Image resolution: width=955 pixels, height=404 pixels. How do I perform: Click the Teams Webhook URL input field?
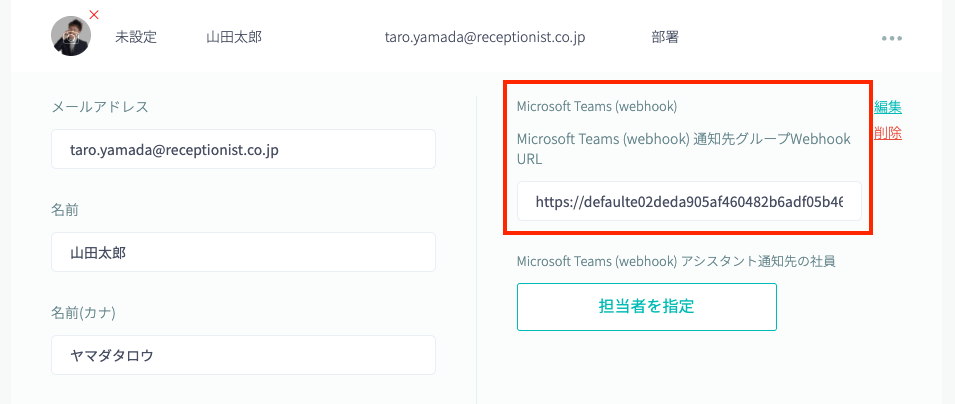coord(688,201)
